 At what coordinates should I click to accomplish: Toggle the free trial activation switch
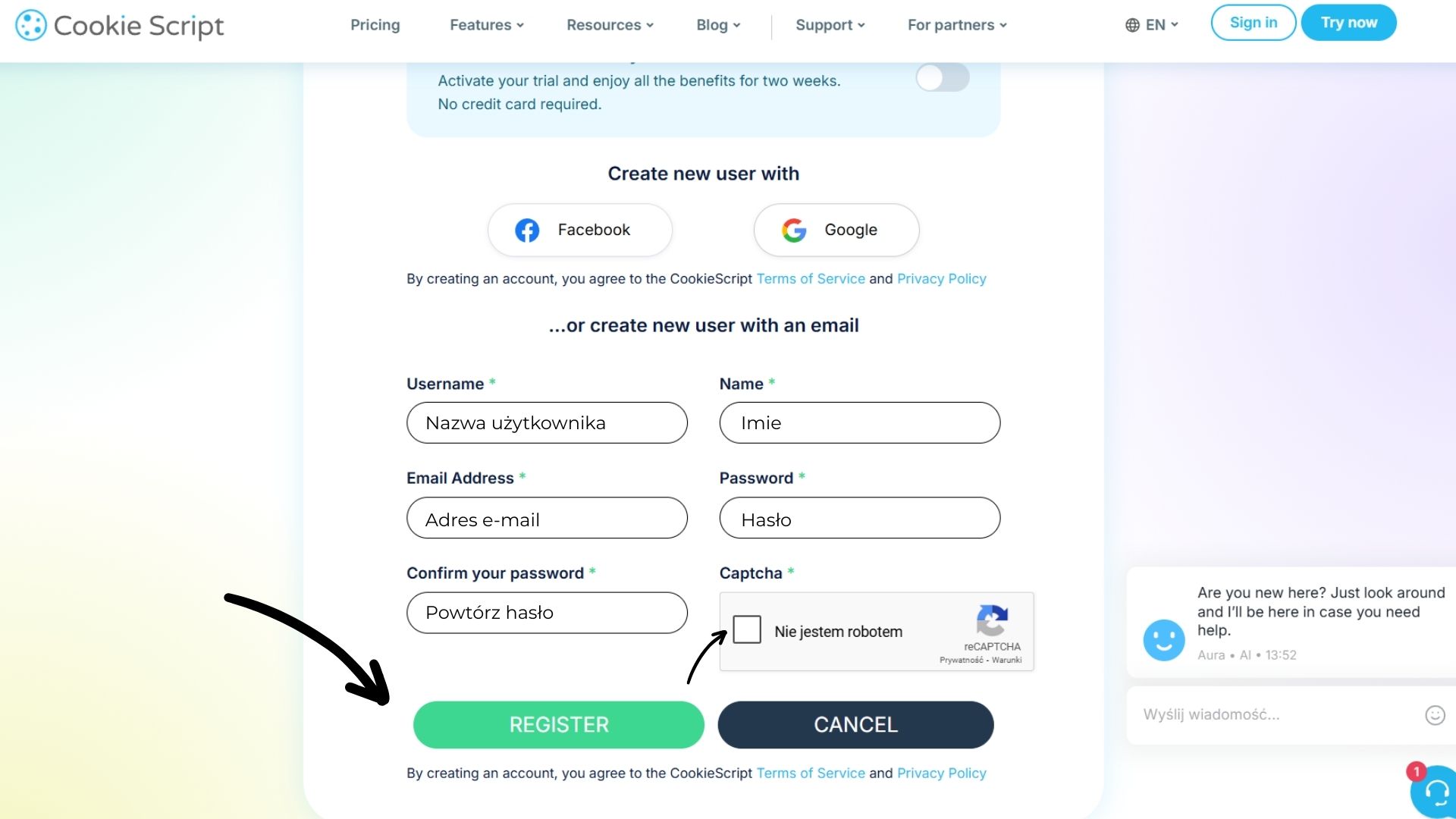point(942,77)
